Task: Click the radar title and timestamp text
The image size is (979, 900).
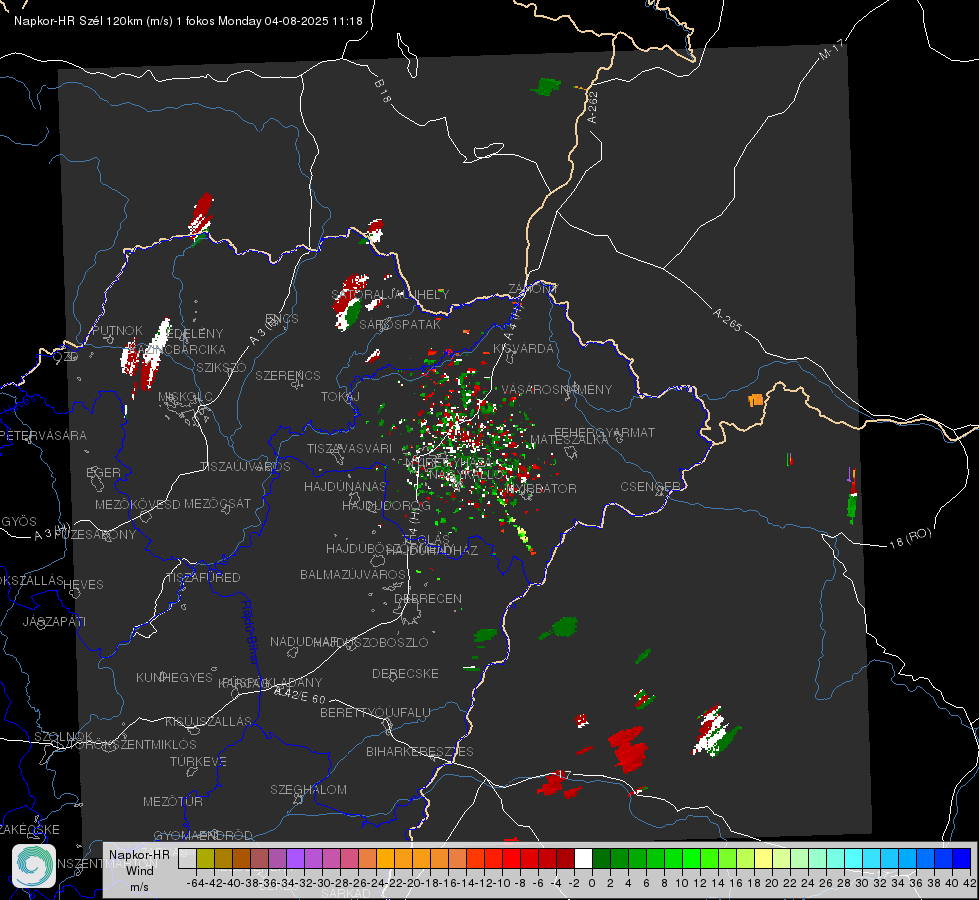Action: click(188, 21)
